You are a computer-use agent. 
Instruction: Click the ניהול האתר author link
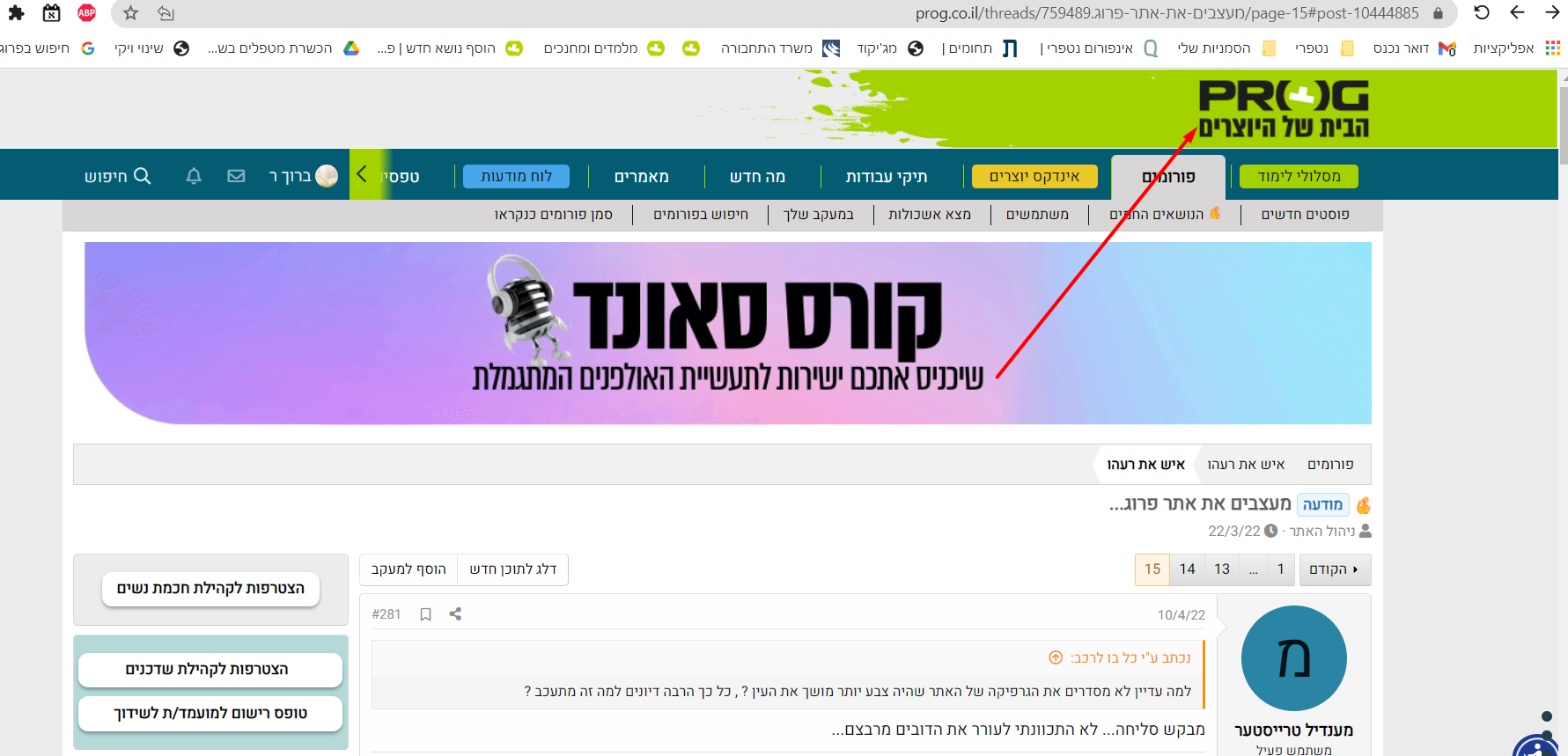1321,531
